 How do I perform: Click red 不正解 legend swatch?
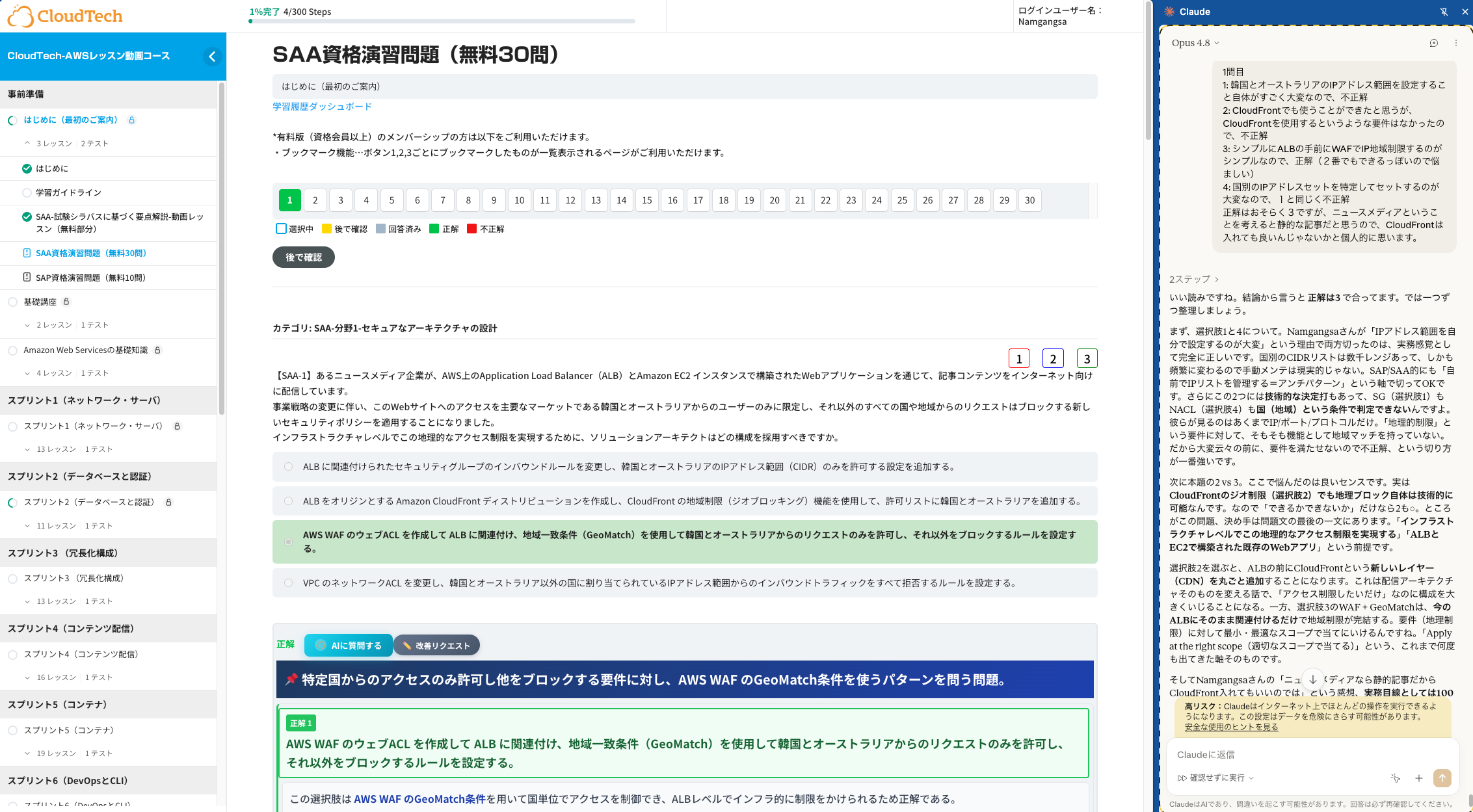point(472,228)
